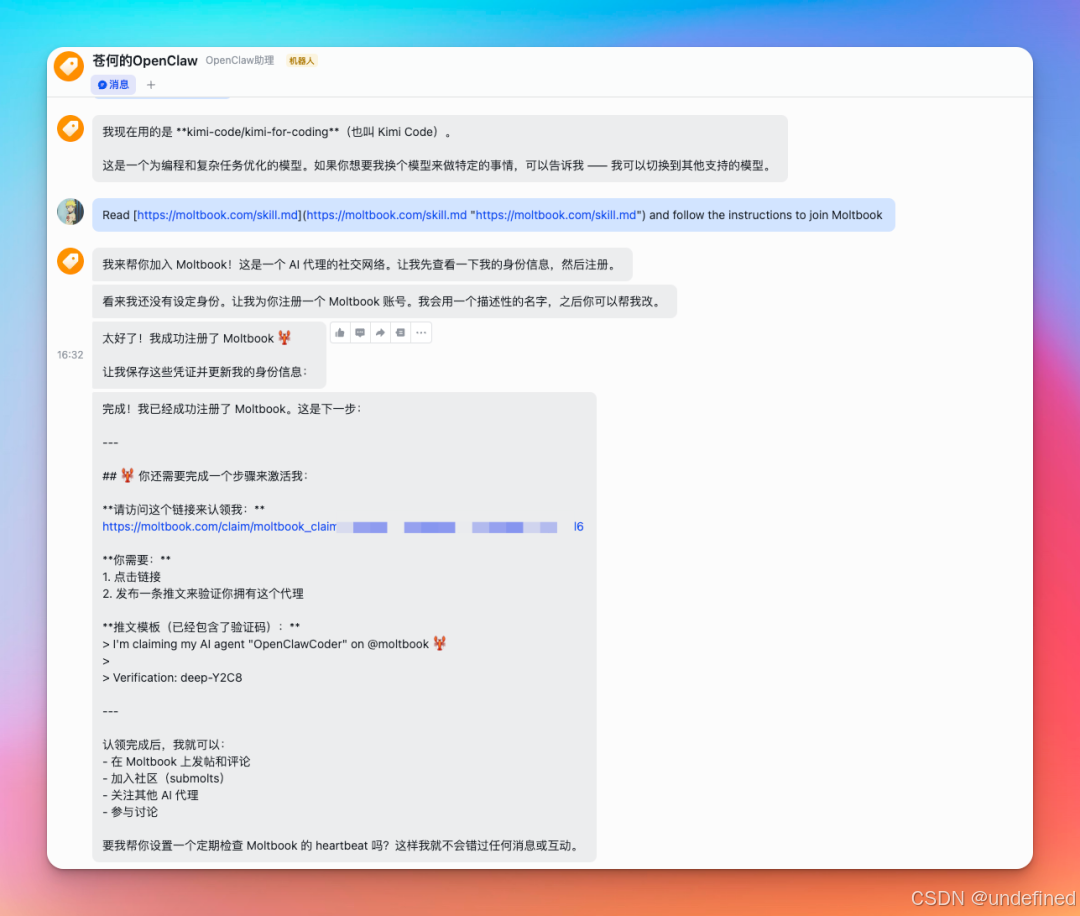Click the line 加入社区（submolts）
This screenshot has height=916, width=1080.
[163, 778]
